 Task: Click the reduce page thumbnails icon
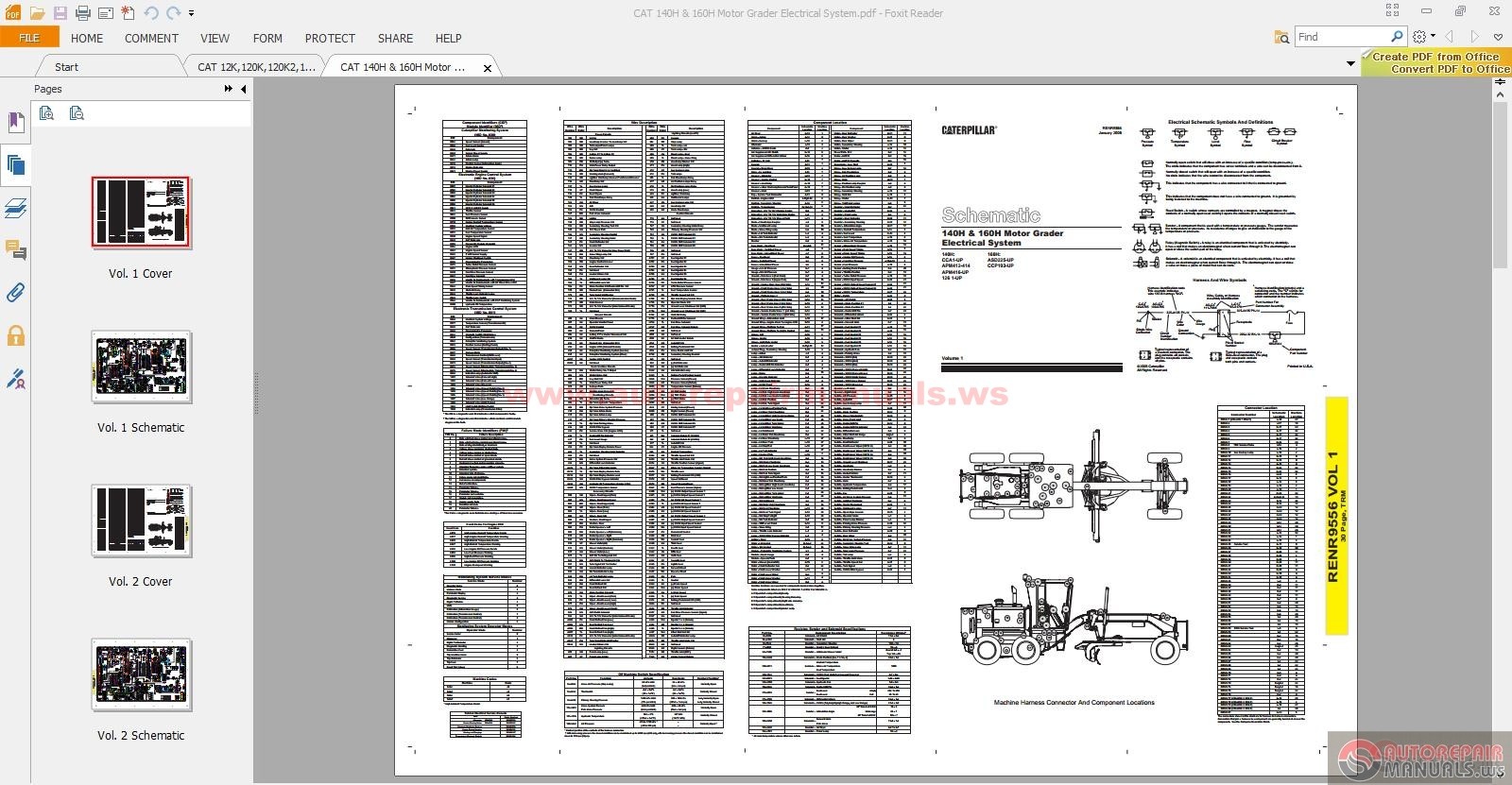pos(77,113)
